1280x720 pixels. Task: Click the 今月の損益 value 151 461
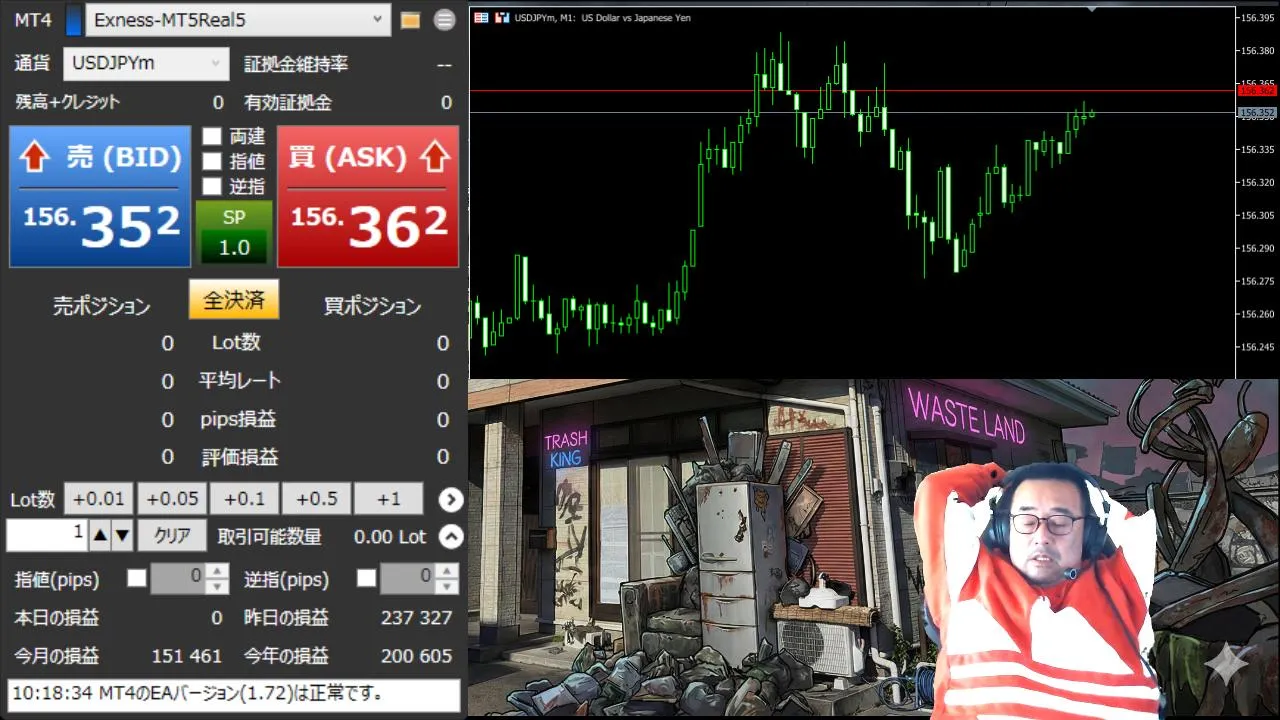[187, 656]
